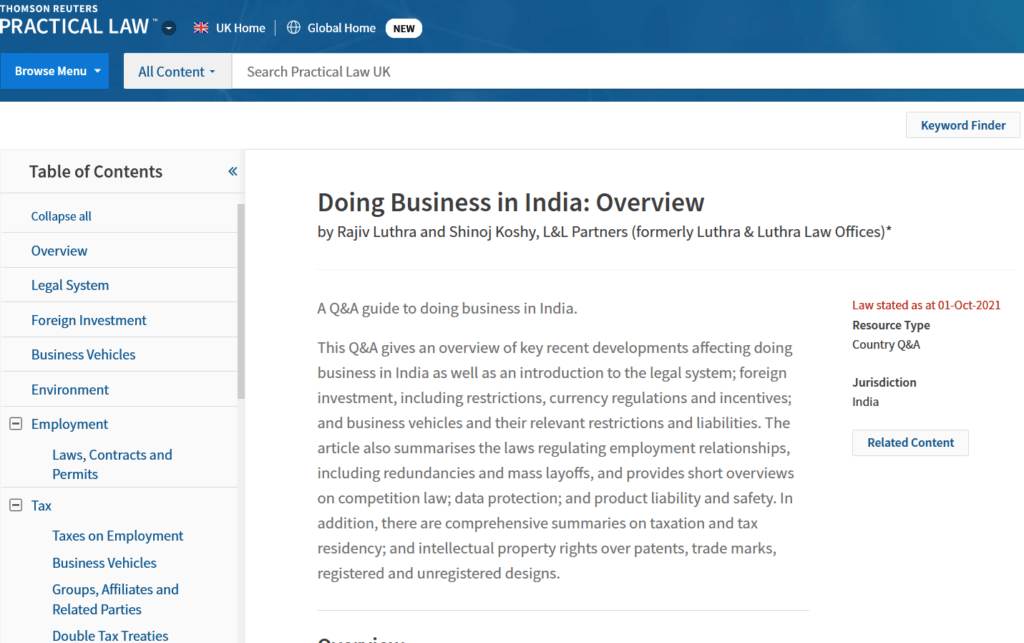Viewport: 1024px width, 643px height.
Task: Select Laws, Contracts and Permits entry
Action: pyautogui.click(x=112, y=464)
